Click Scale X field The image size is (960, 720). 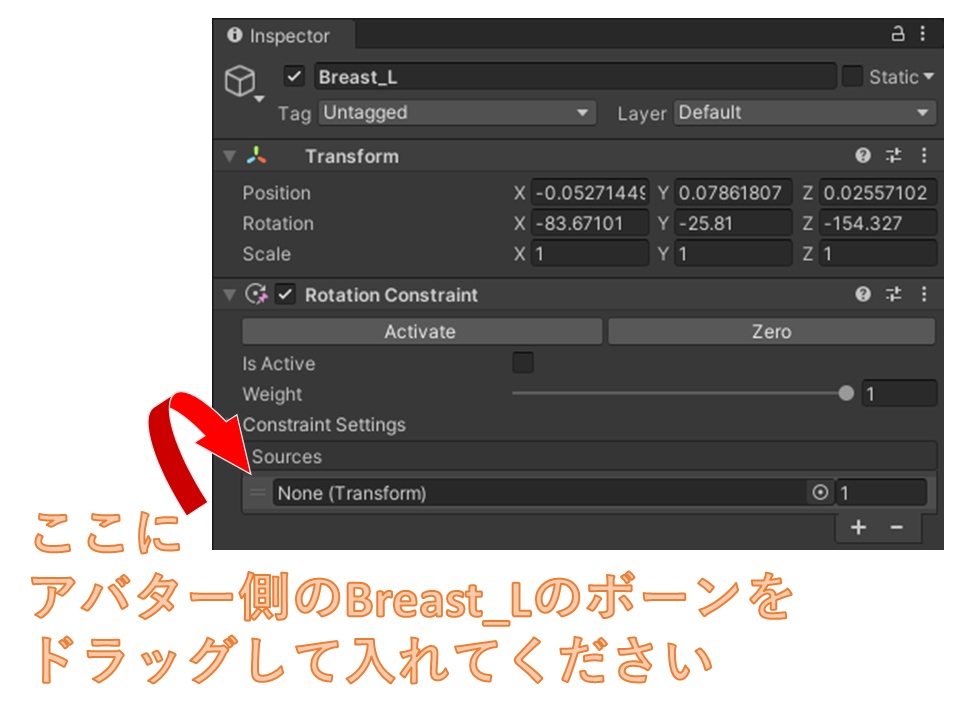(590, 253)
